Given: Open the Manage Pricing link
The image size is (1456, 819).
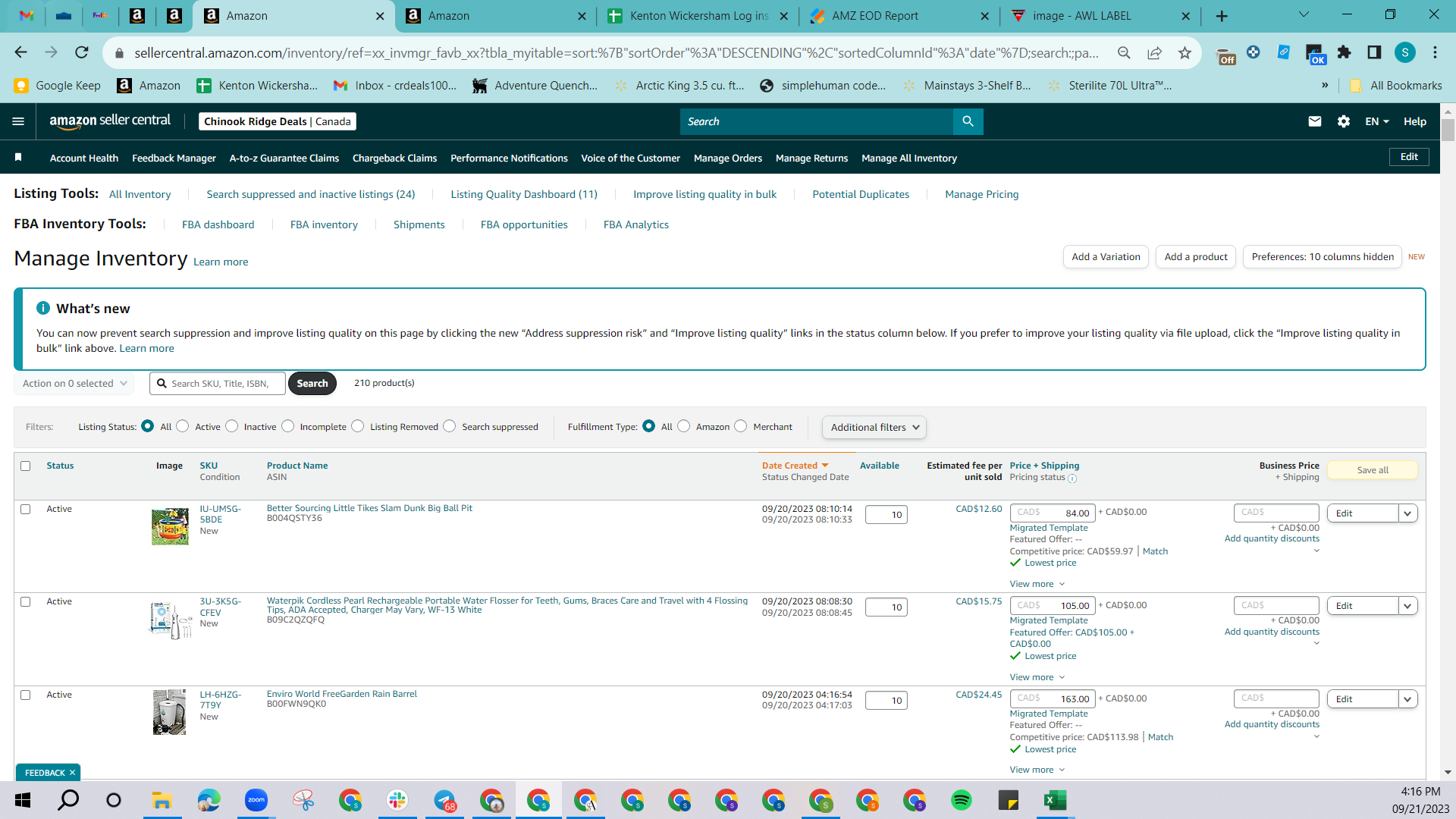Looking at the screenshot, I should point(981,194).
